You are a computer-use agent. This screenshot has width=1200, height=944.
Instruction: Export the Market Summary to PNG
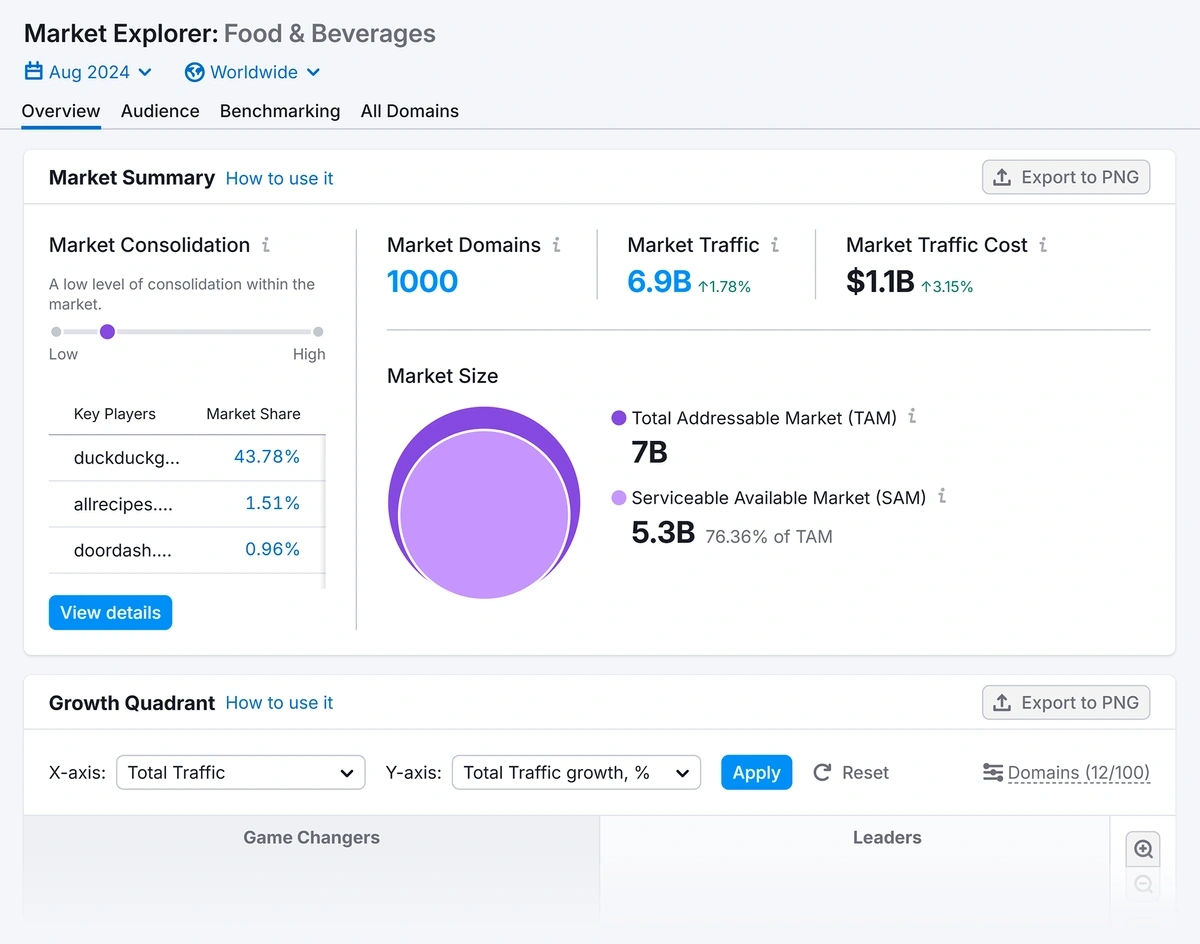(x=1066, y=177)
